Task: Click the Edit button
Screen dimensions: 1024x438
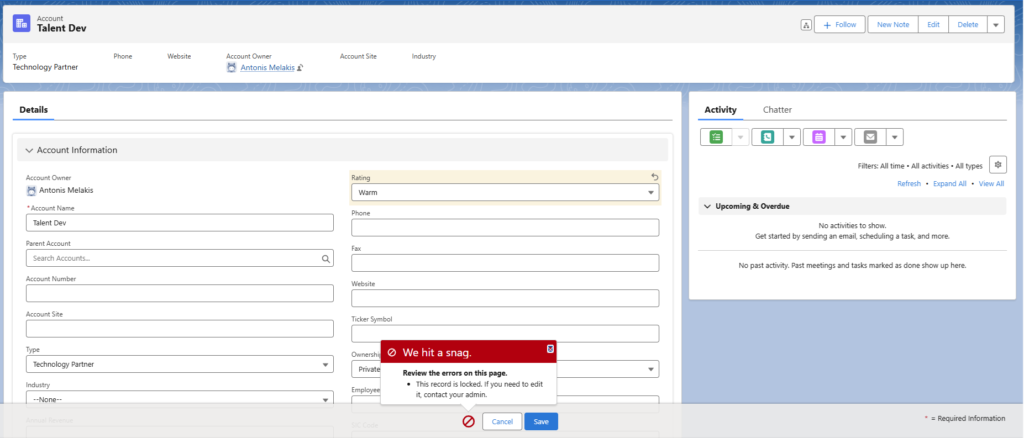Action: [x=933, y=25]
